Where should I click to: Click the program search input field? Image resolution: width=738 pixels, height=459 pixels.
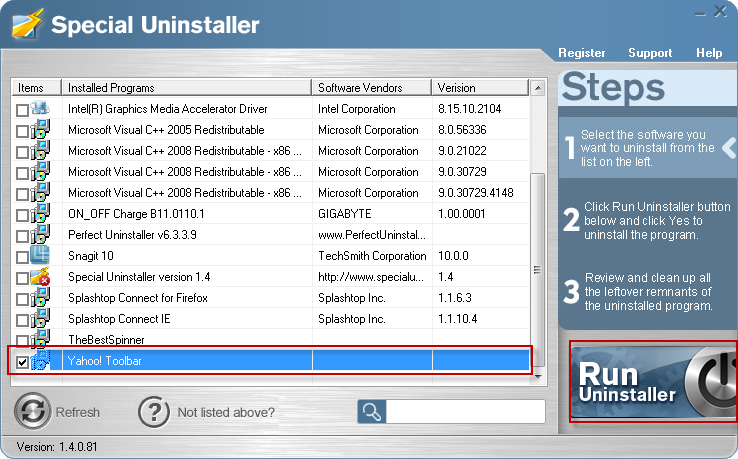465,412
